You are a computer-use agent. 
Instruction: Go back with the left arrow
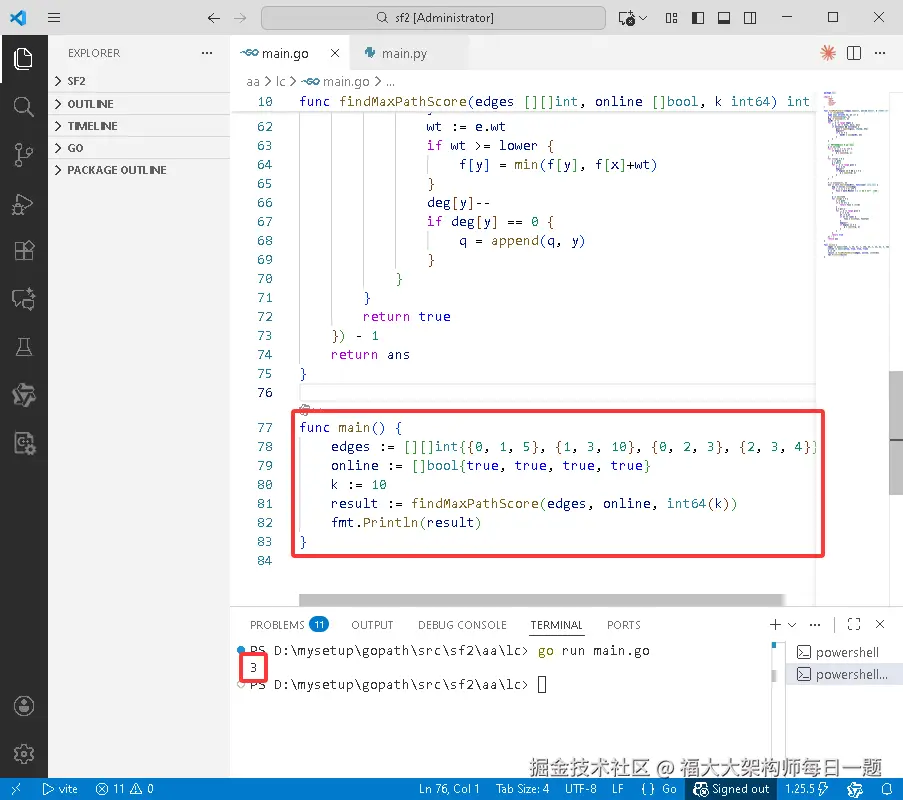tap(214, 18)
